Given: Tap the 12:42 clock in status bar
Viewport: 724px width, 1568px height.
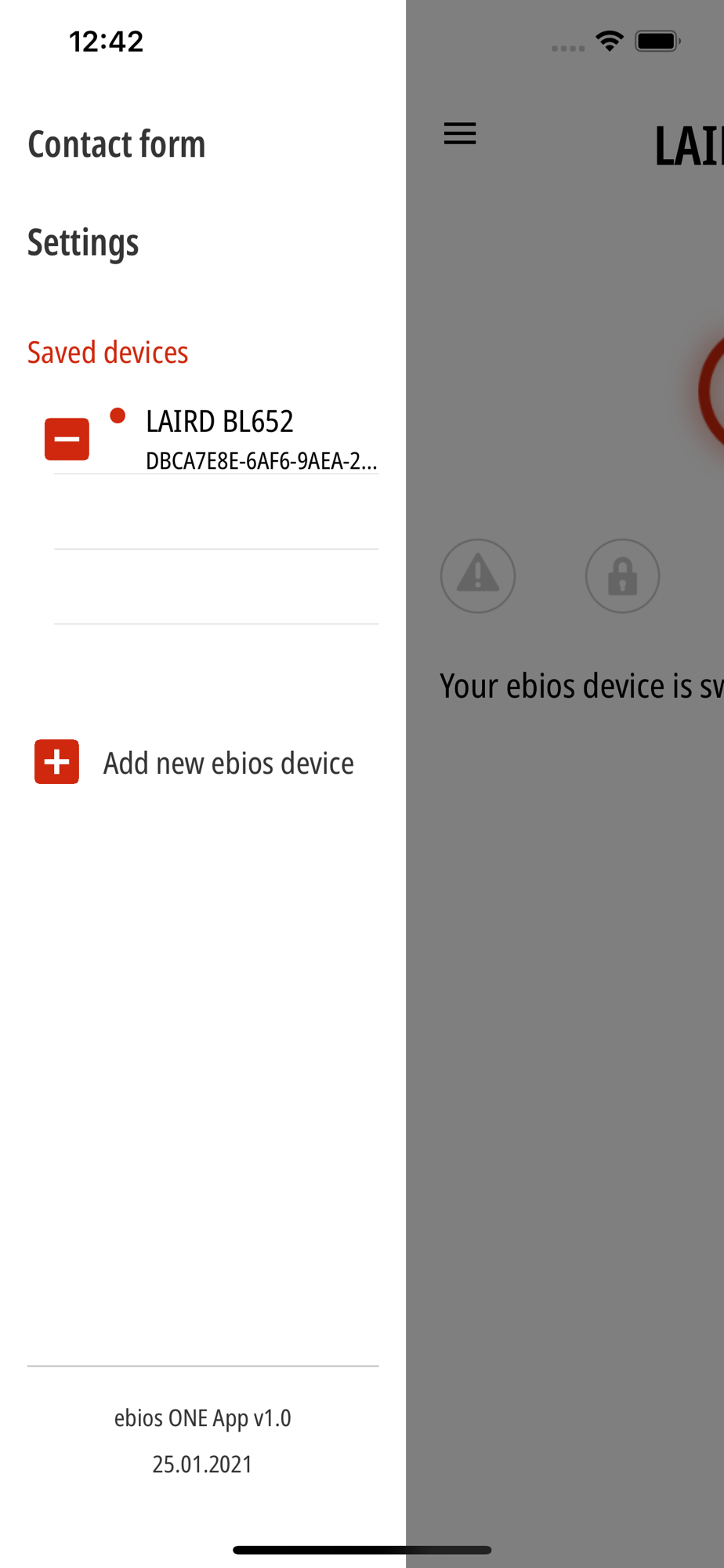Looking at the screenshot, I should 107,42.
